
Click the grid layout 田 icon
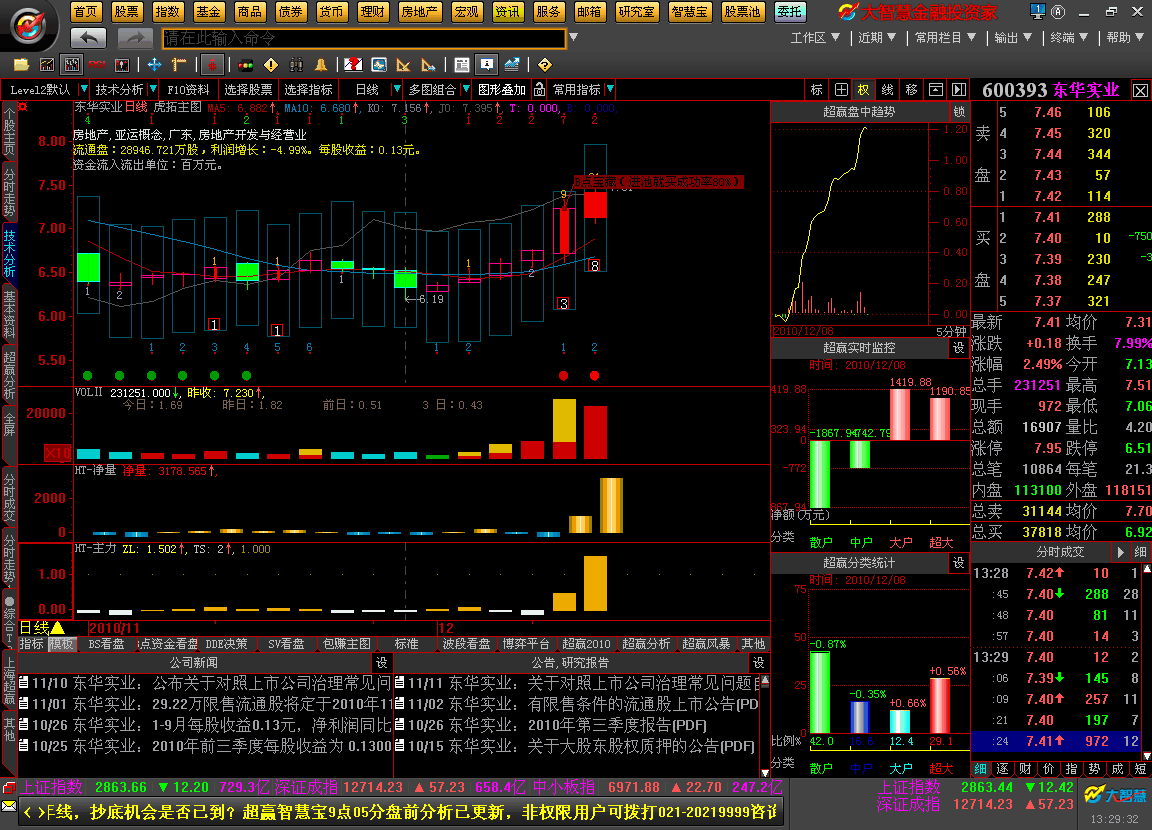[841, 90]
